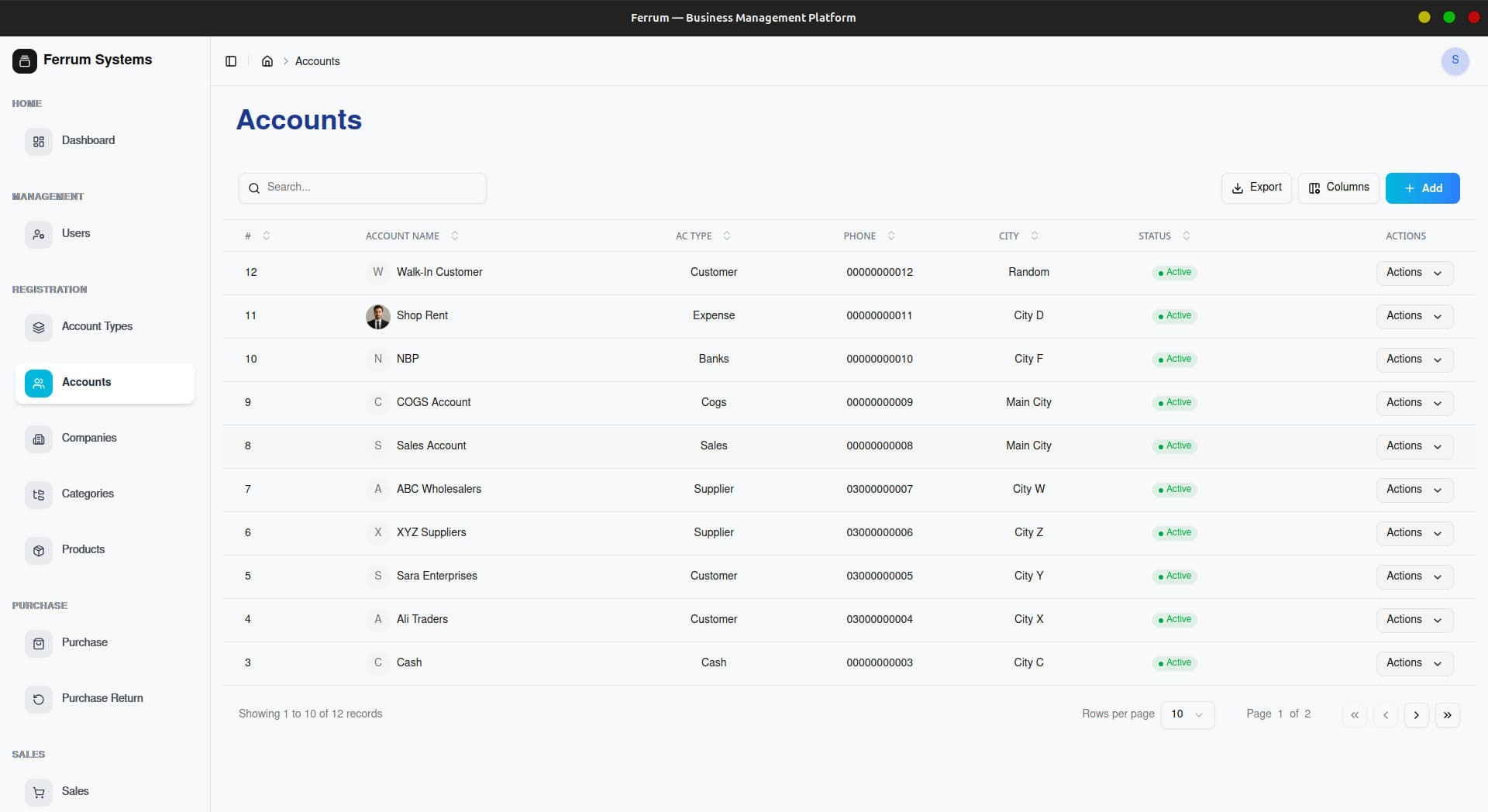Add a new account
This screenshot has height=812, width=1488.
[1422, 188]
